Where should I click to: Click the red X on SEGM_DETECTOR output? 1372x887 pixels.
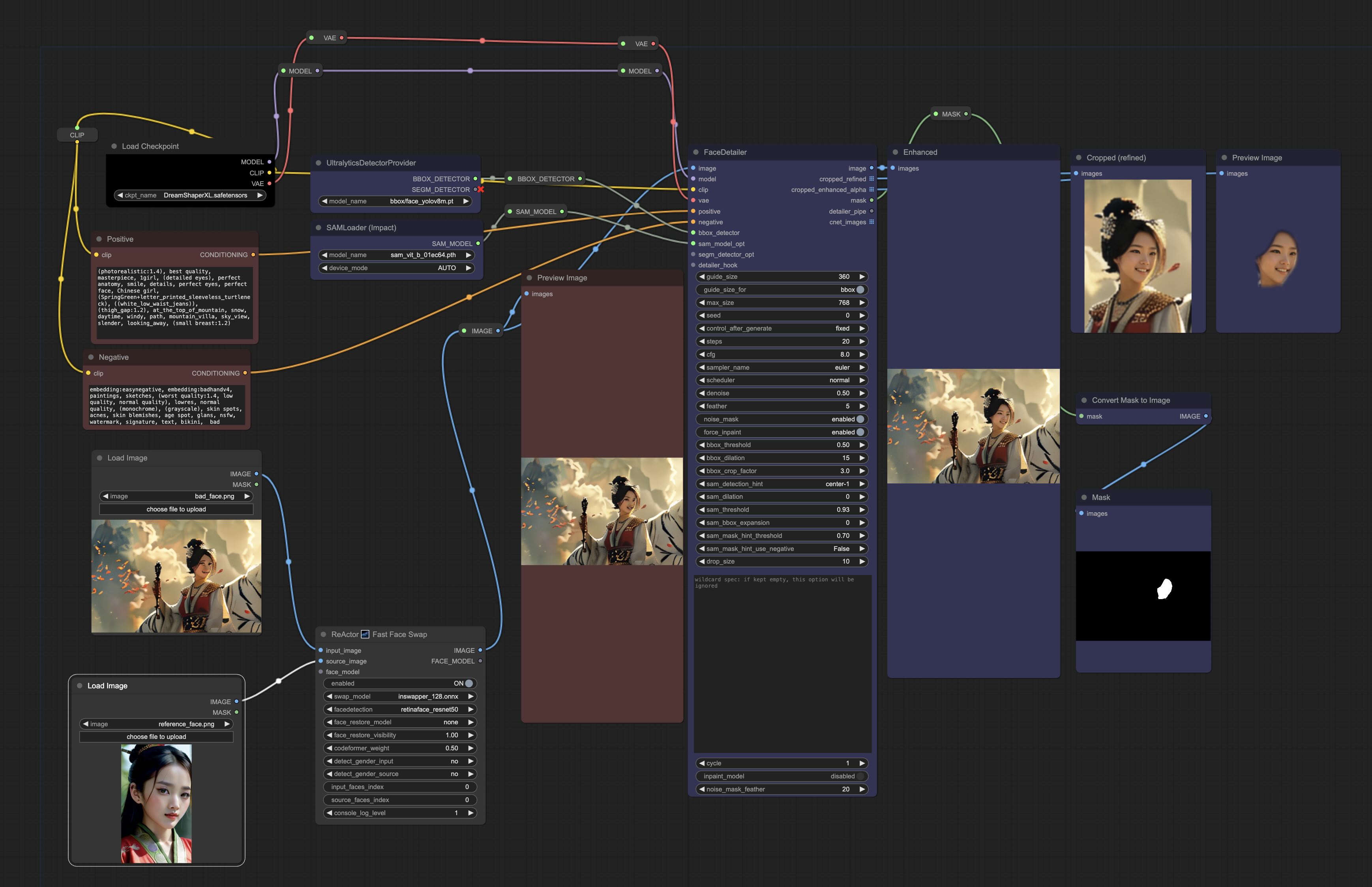tap(480, 190)
